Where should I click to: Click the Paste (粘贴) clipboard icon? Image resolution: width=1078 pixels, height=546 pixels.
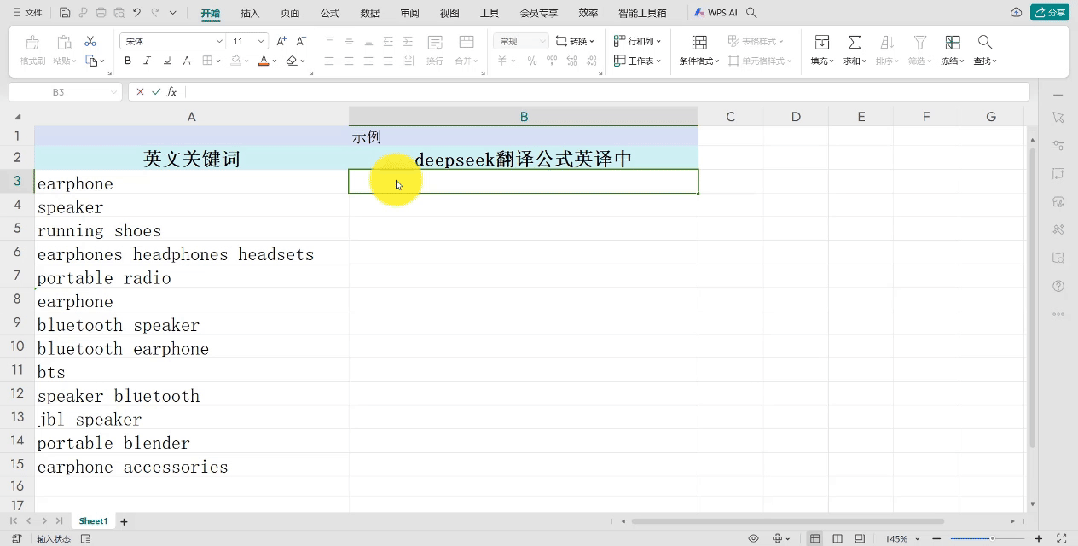tap(63, 43)
